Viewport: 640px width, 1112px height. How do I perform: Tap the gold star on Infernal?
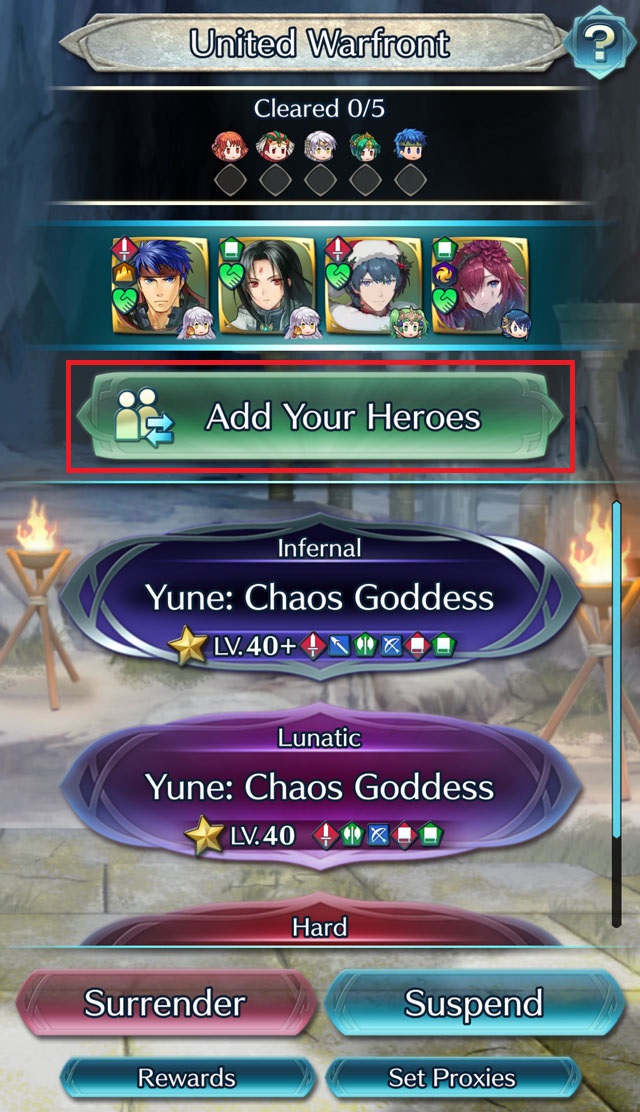[188, 646]
